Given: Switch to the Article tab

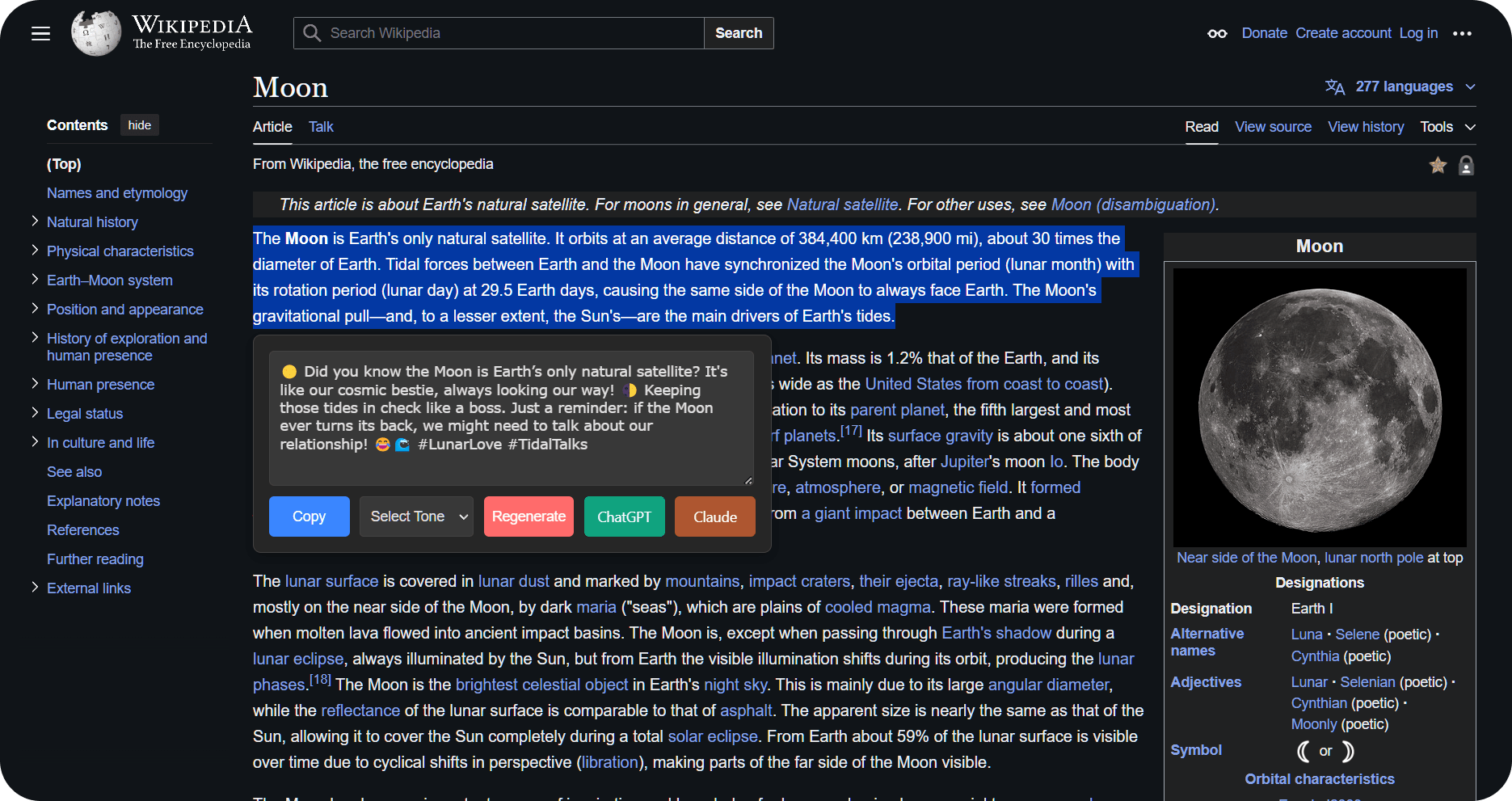Looking at the screenshot, I should (272, 127).
